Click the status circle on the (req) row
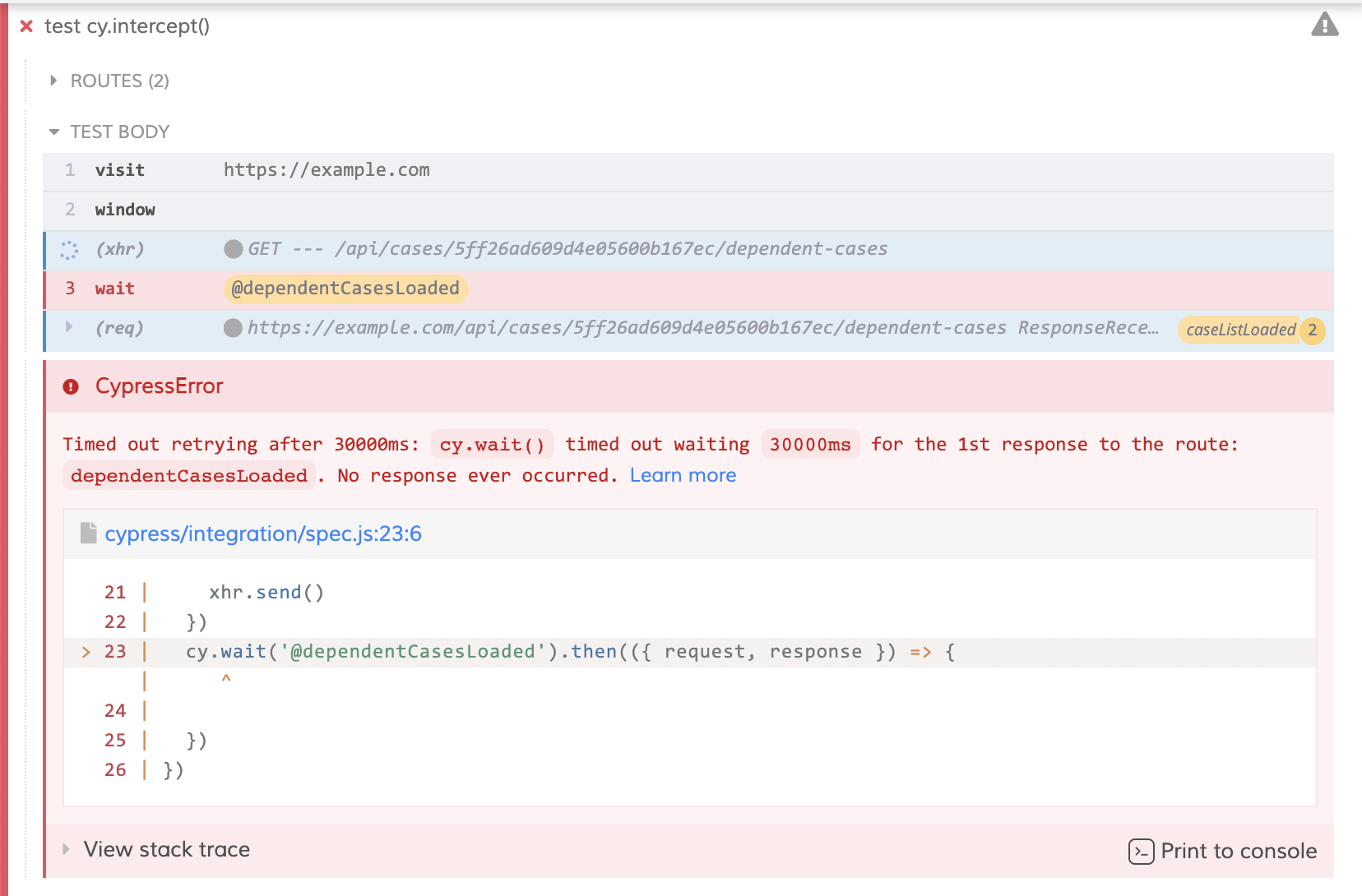Image resolution: width=1362 pixels, height=896 pixels. [x=234, y=326]
